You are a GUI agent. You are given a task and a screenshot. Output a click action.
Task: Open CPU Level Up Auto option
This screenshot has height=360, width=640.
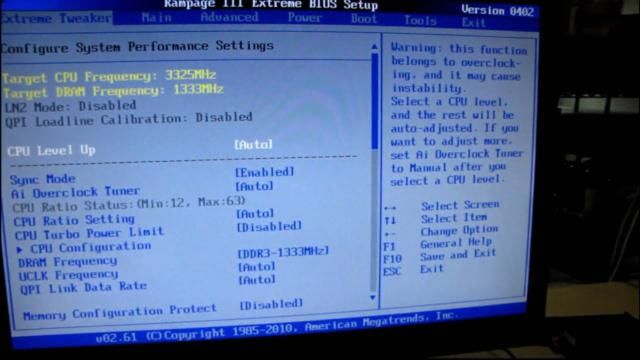coord(253,144)
